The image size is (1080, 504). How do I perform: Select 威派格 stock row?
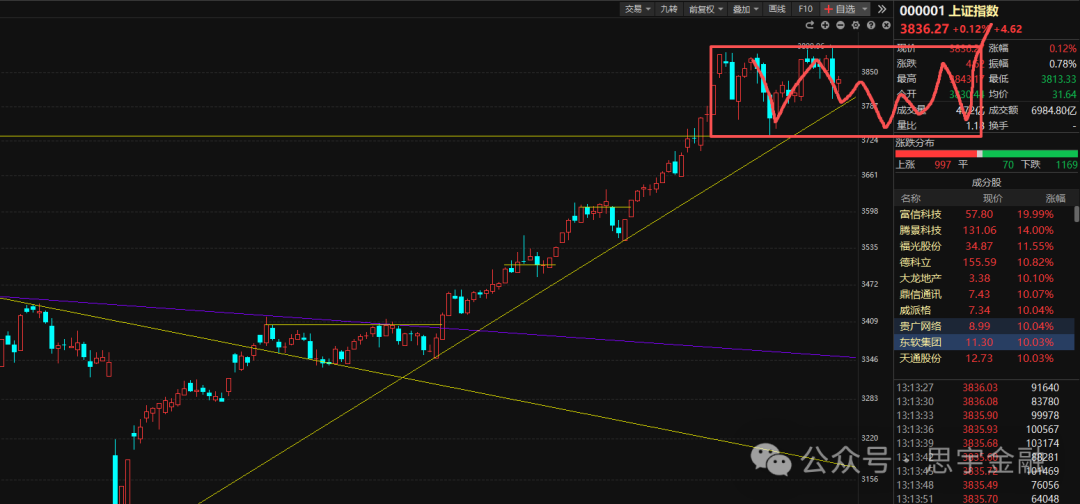pos(984,310)
